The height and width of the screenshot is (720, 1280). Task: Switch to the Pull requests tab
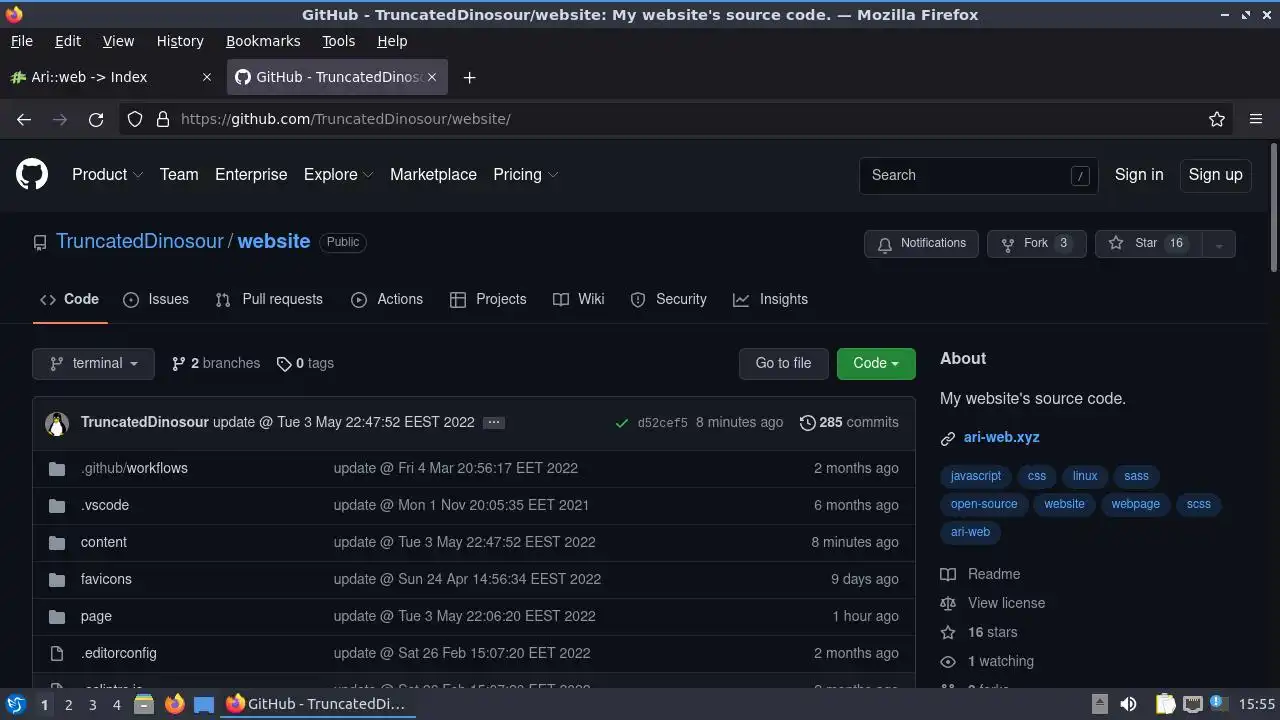269,299
